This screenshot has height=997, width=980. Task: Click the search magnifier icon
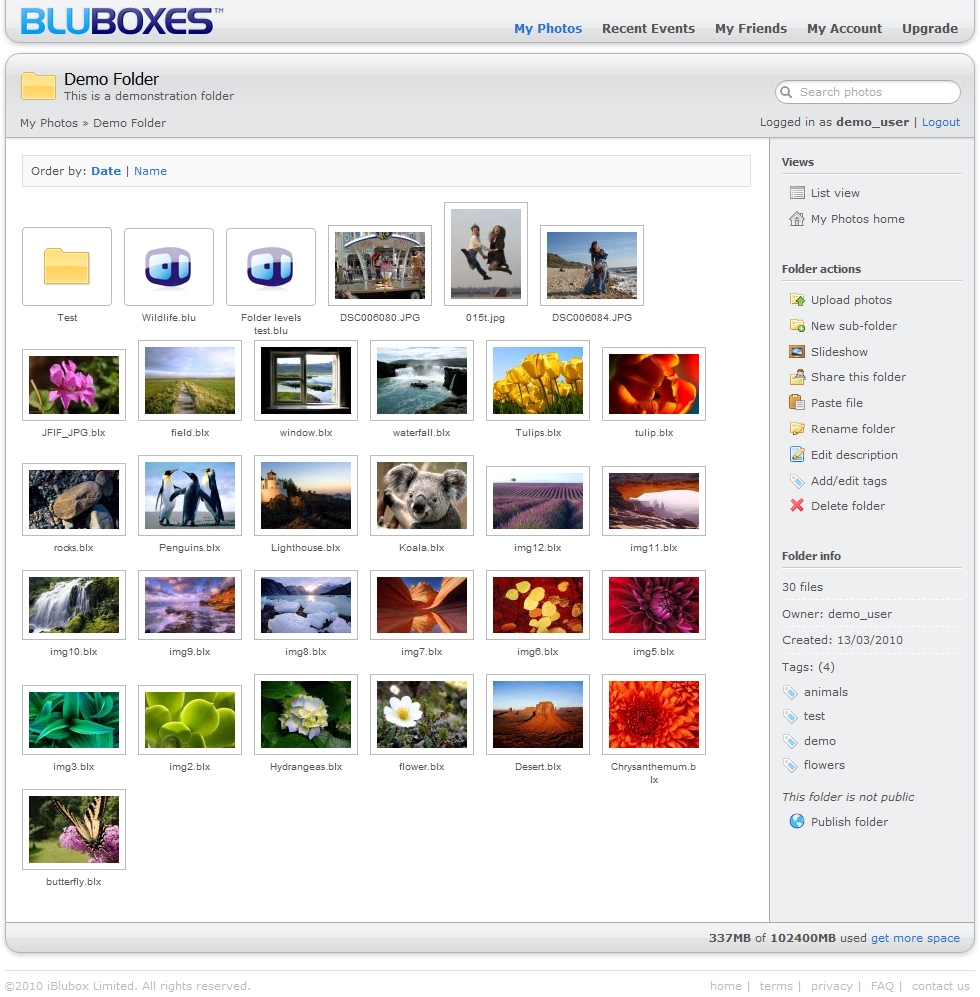(787, 92)
